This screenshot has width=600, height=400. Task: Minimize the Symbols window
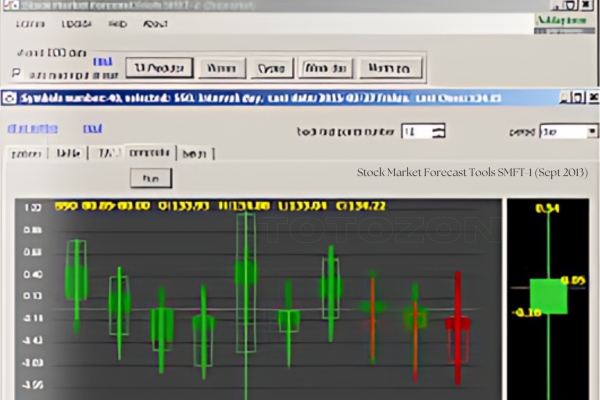point(564,98)
